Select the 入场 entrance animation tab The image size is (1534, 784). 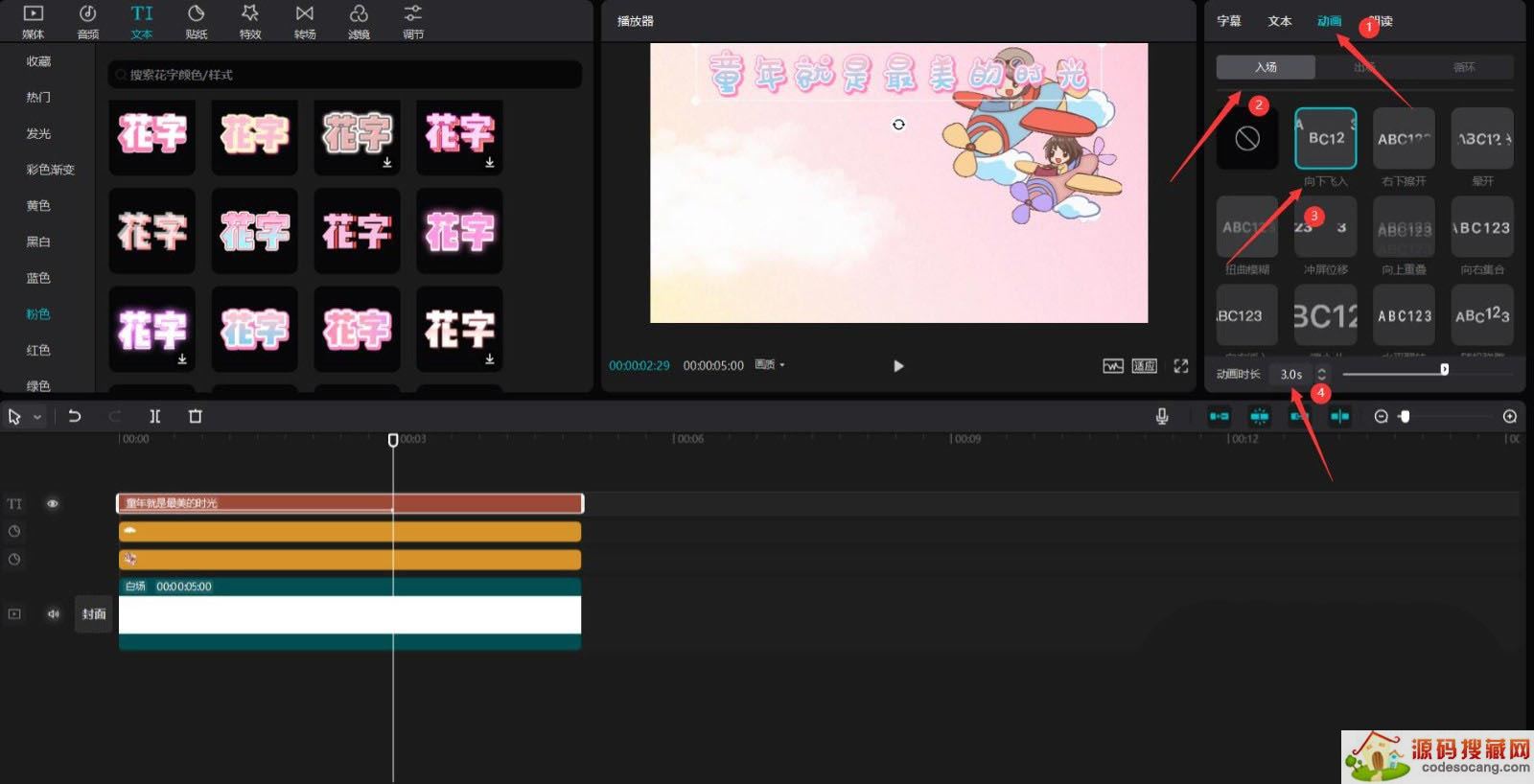point(1266,67)
